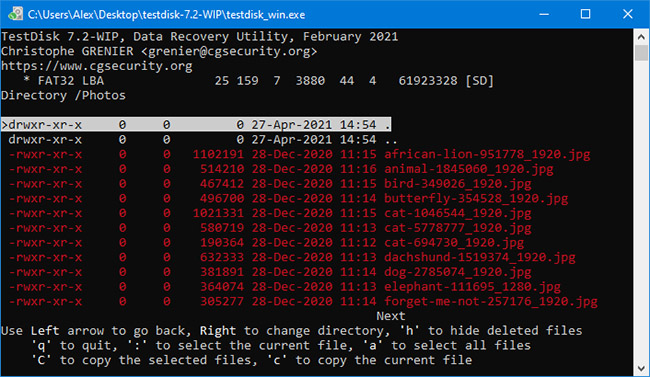Select dachshund-1519374_1920.jpg file entry

[292, 257]
